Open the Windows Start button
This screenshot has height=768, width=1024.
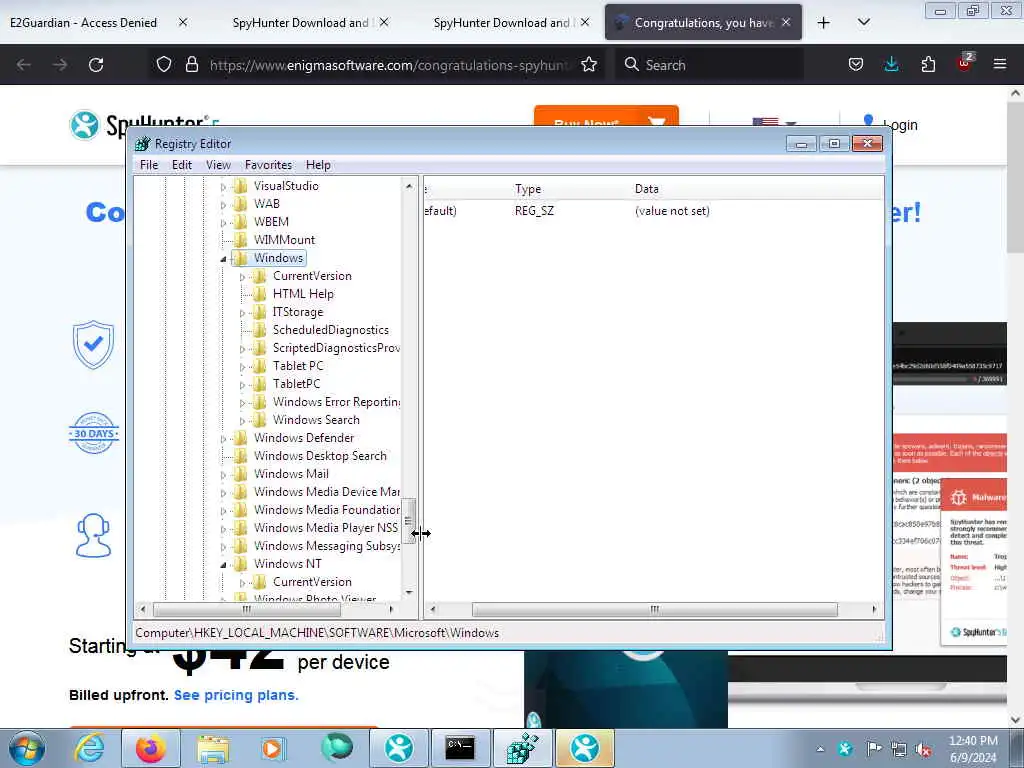[x=27, y=748]
